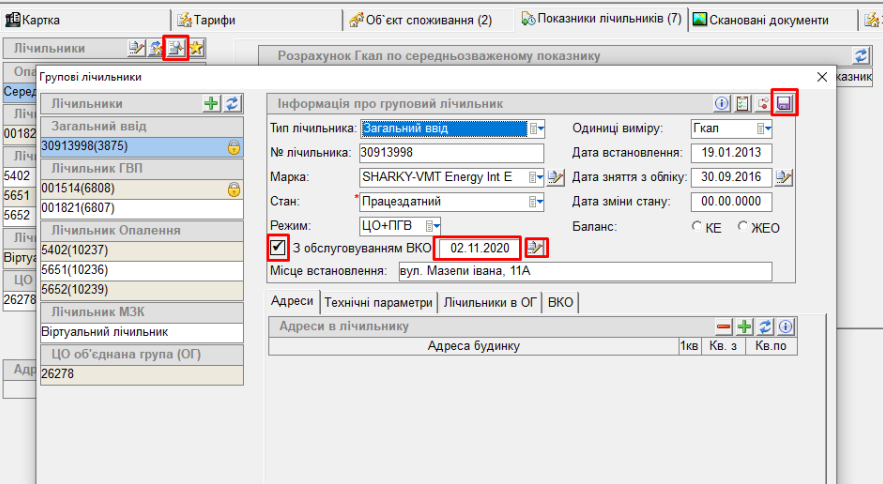Toggle the З обслуговуванням ВКО checkbox

pos(278,247)
